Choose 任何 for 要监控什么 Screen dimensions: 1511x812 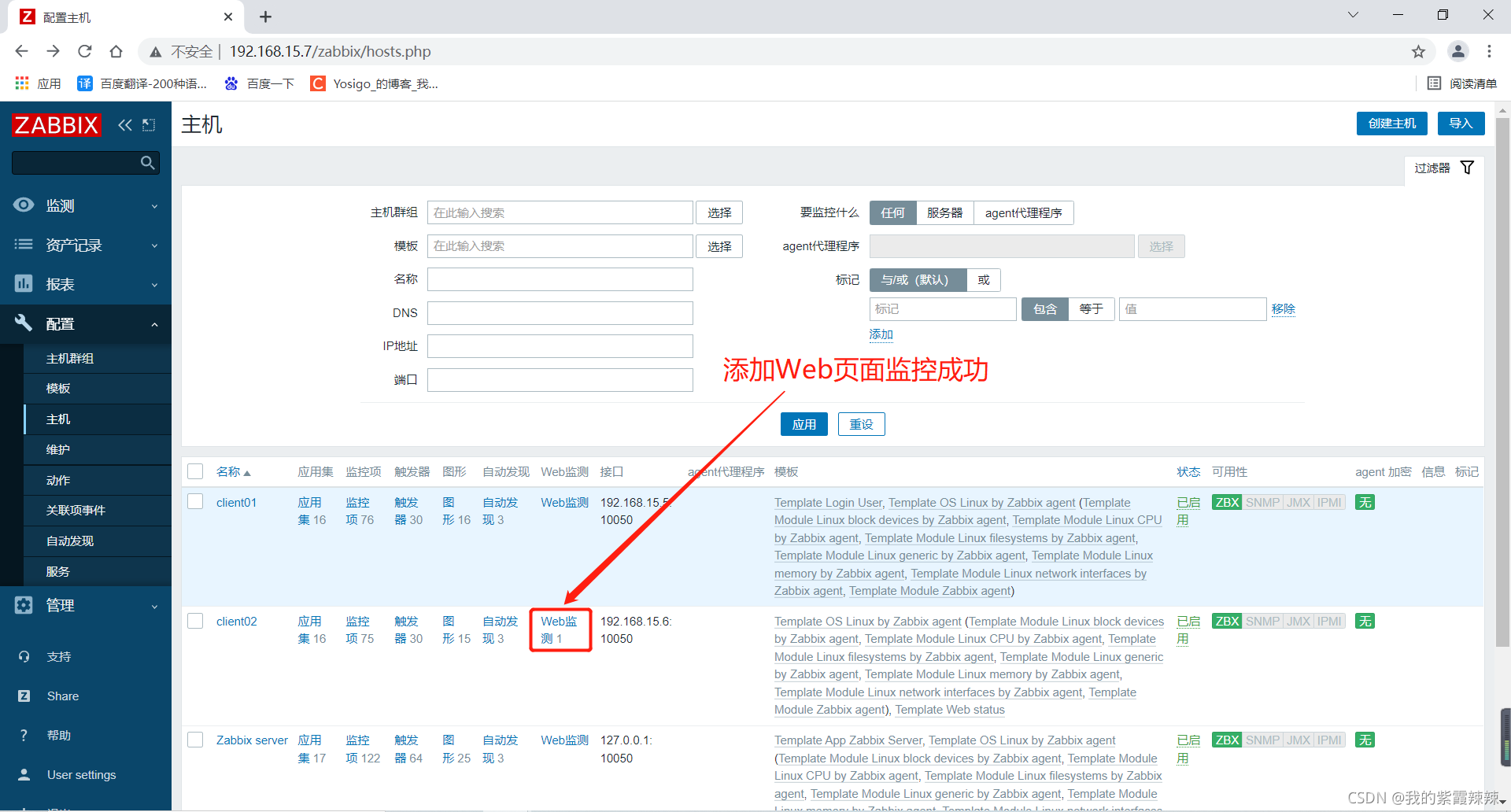pyautogui.click(x=892, y=213)
